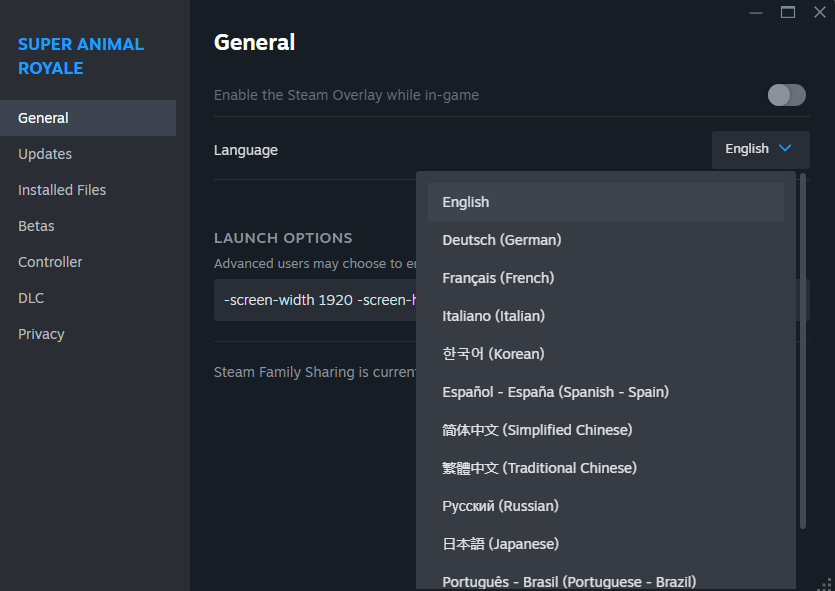Select the Korean language option

pos(605,354)
